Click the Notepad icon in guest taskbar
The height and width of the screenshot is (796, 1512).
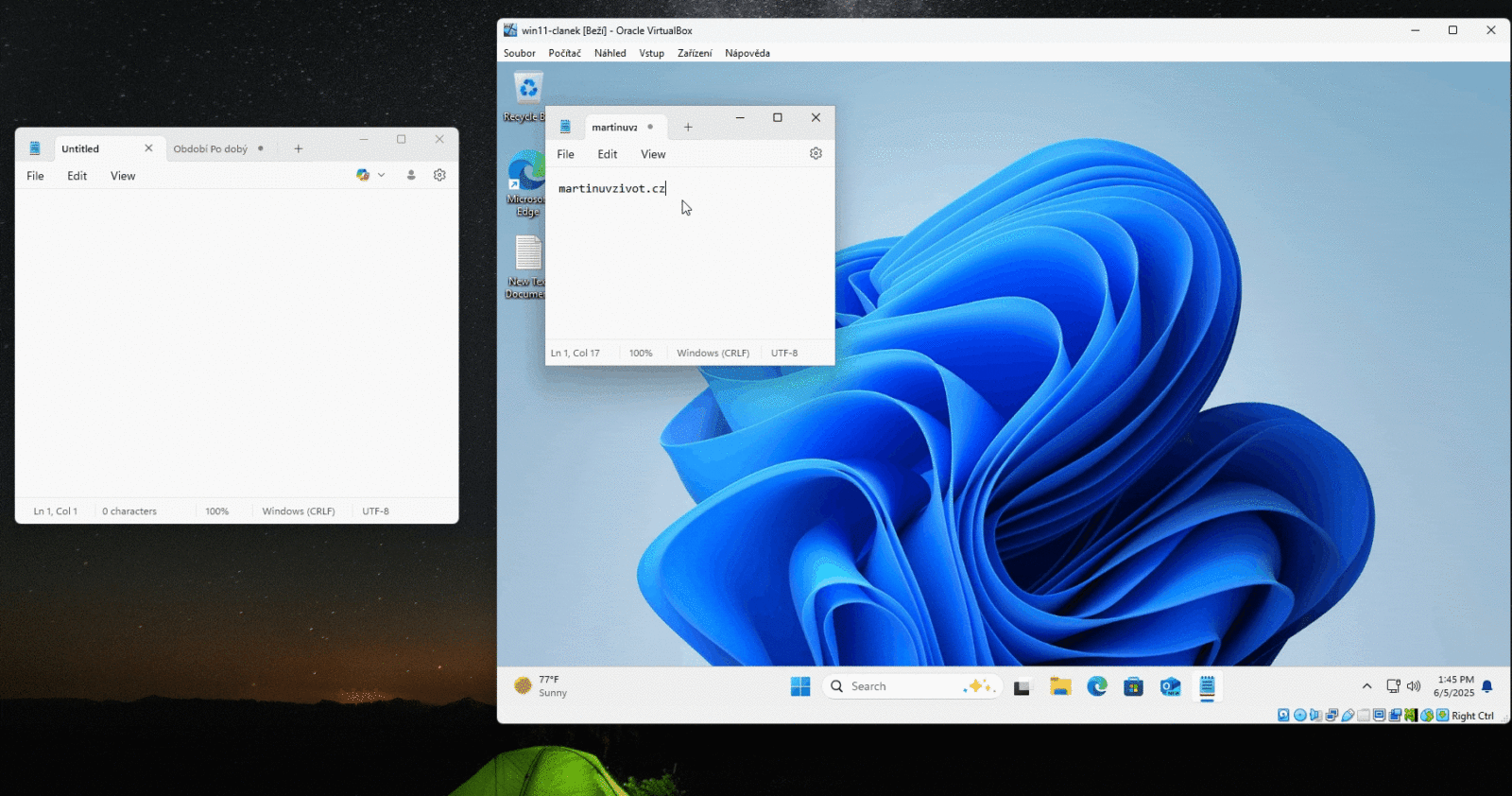coord(1207,686)
